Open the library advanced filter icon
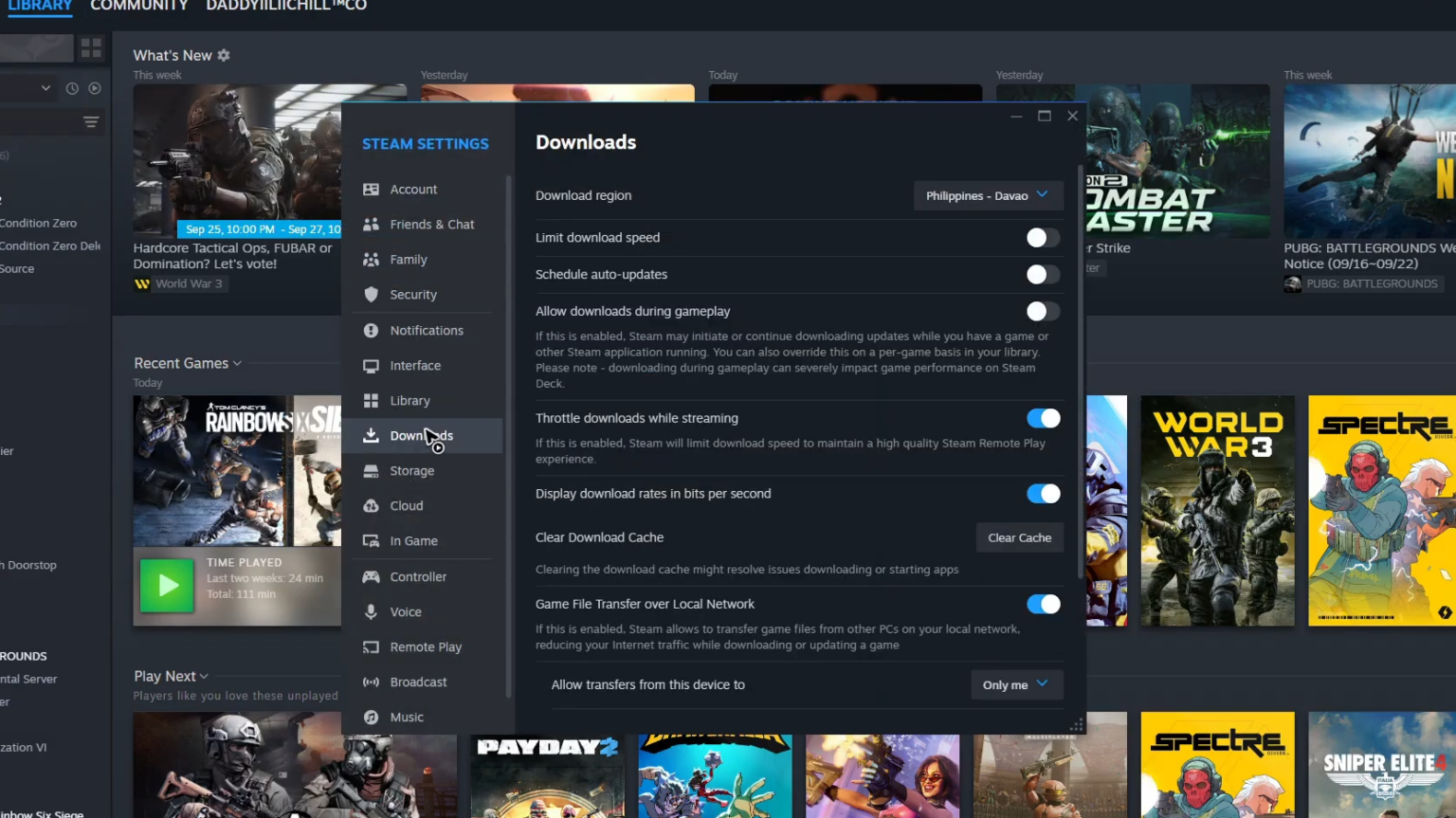Screen dimensions: 1456x818 click(x=91, y=121)
